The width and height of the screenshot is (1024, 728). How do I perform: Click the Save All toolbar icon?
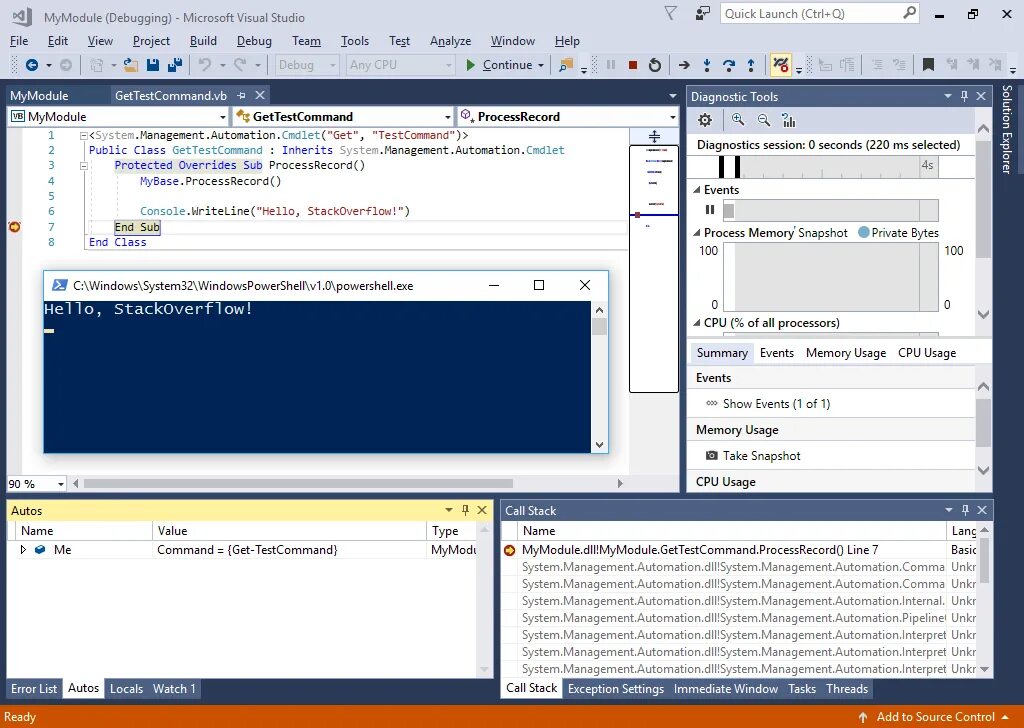pos(175,65)
